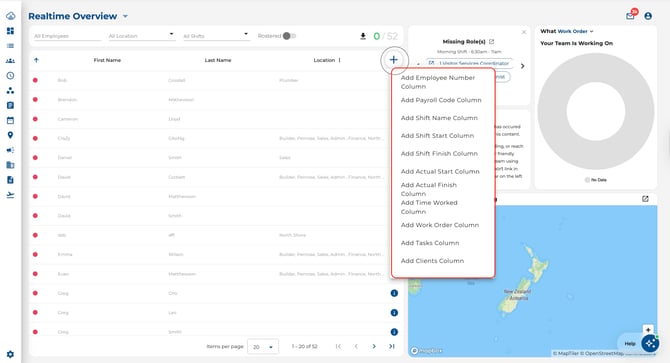Select Add Clients Column
Screen dimensions: 670x363
443,261
